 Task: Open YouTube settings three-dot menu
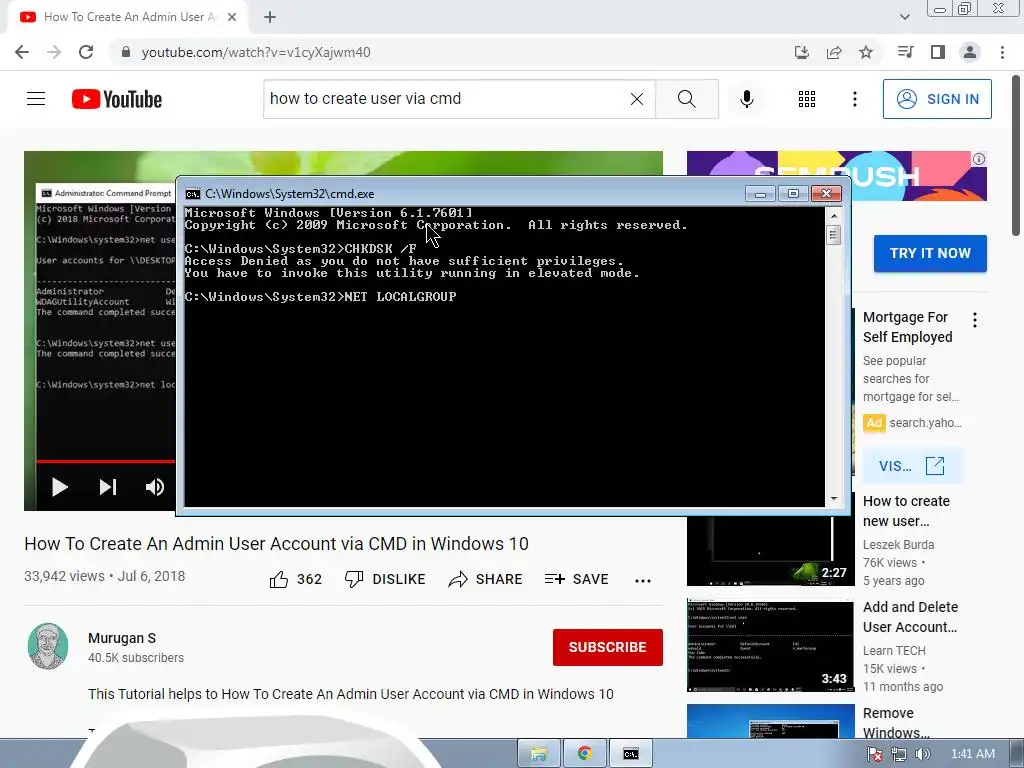click(855, 99)
